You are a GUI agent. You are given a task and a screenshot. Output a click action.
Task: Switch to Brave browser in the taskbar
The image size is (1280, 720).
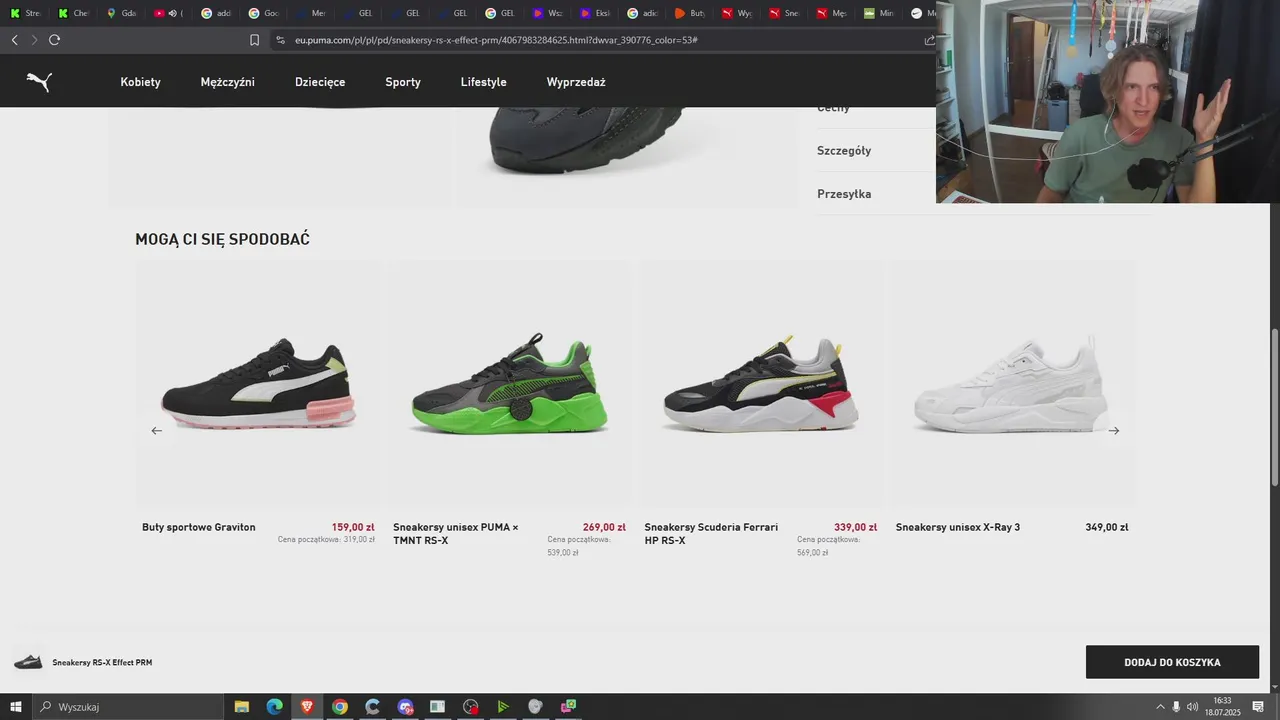click(307, 707)
